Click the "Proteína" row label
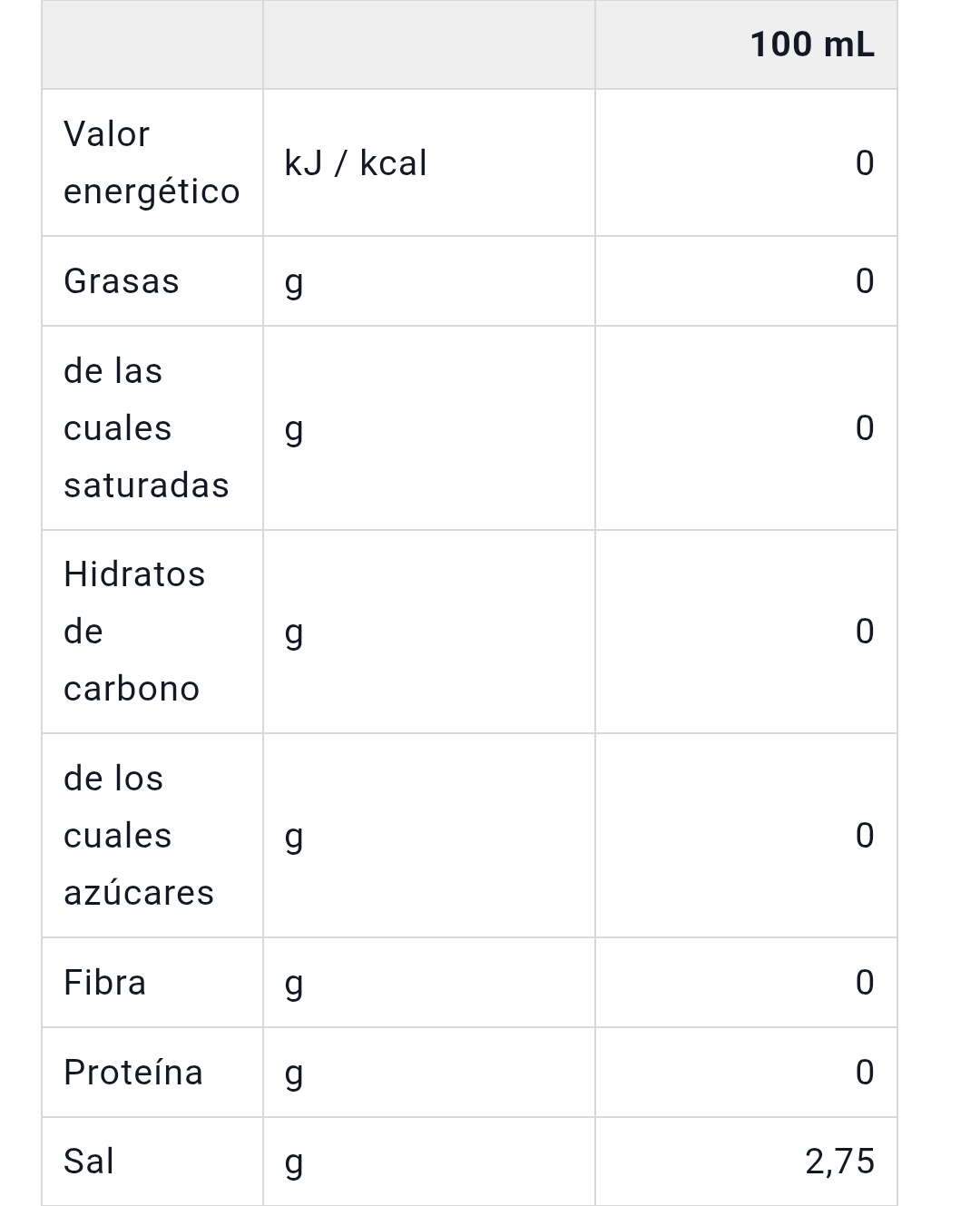The height and width of the screenshot is (1206, 980). pos(133,1073)
